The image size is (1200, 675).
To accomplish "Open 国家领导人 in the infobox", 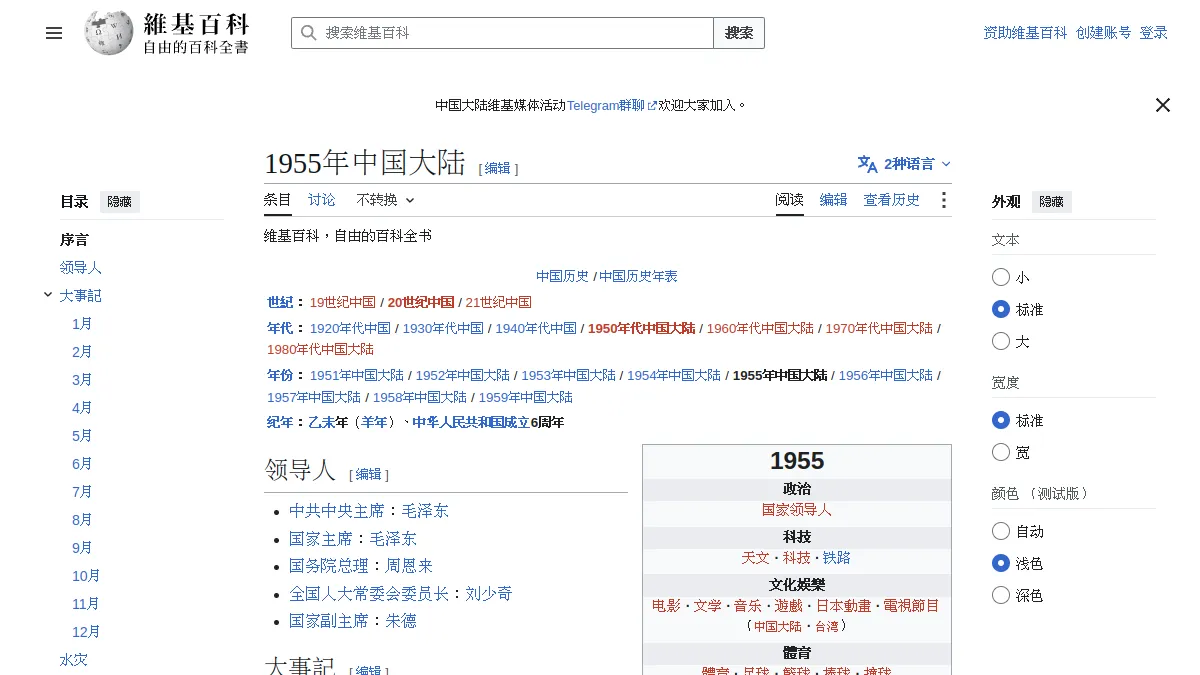I will (x=797, y=510).
